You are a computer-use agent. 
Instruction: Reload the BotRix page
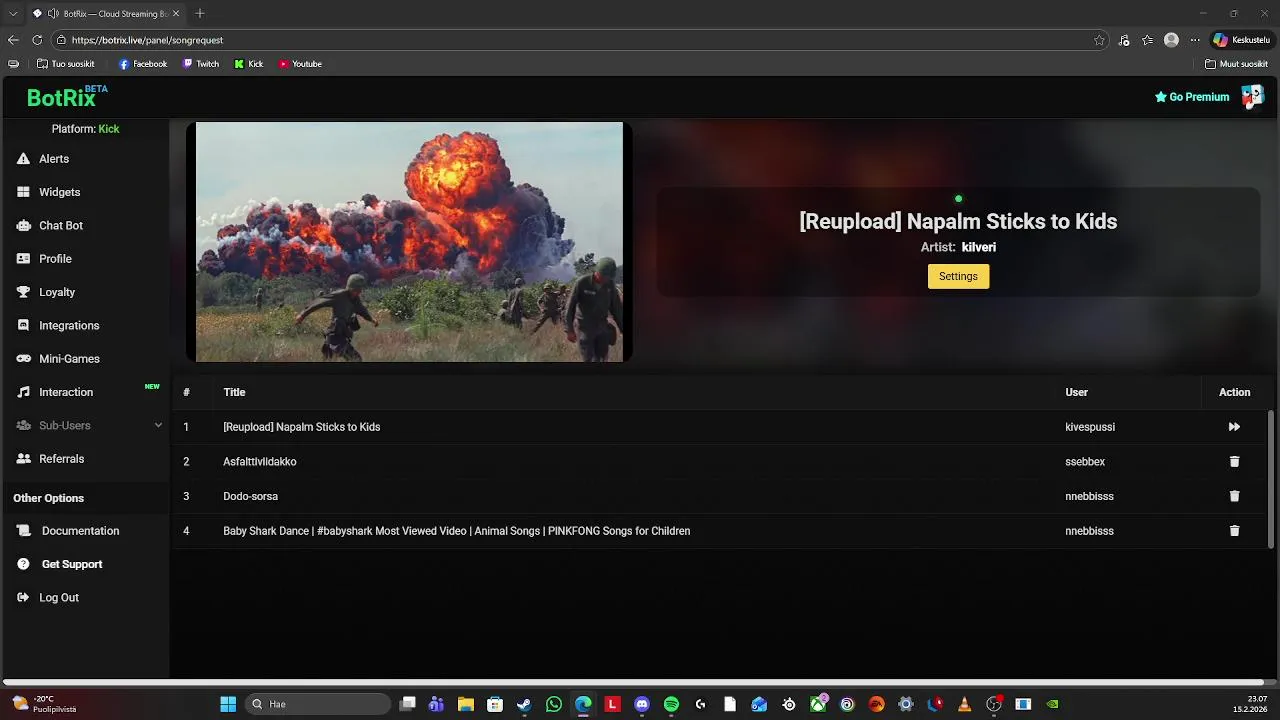(x=37, y=40)
